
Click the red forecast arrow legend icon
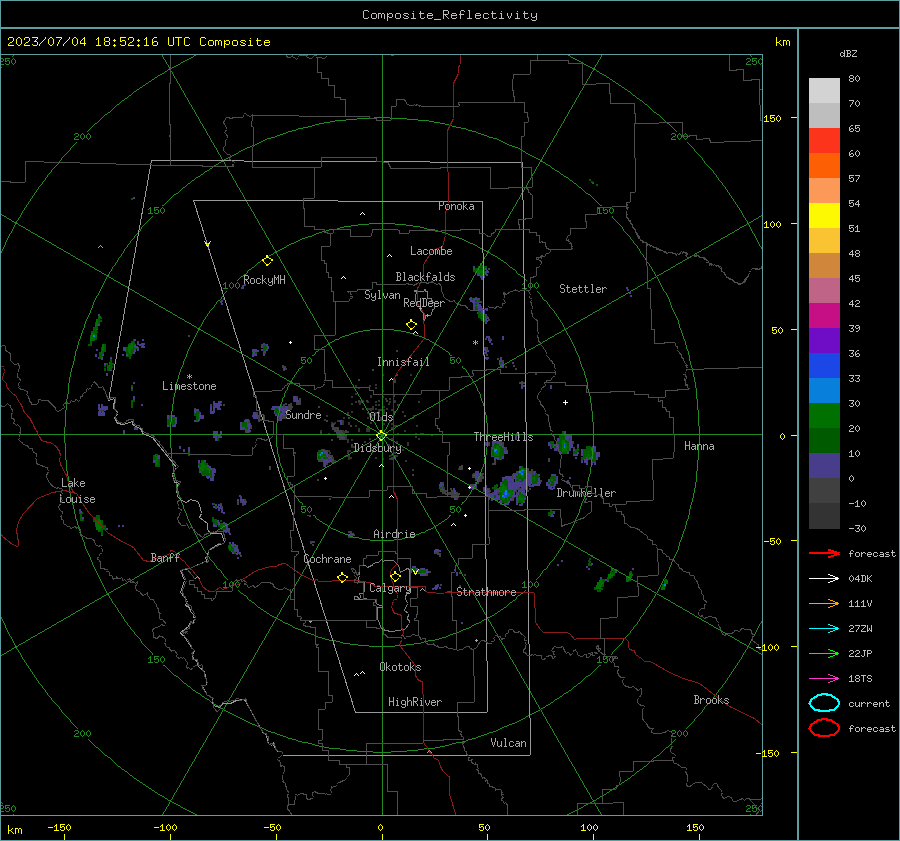(824, 553)
